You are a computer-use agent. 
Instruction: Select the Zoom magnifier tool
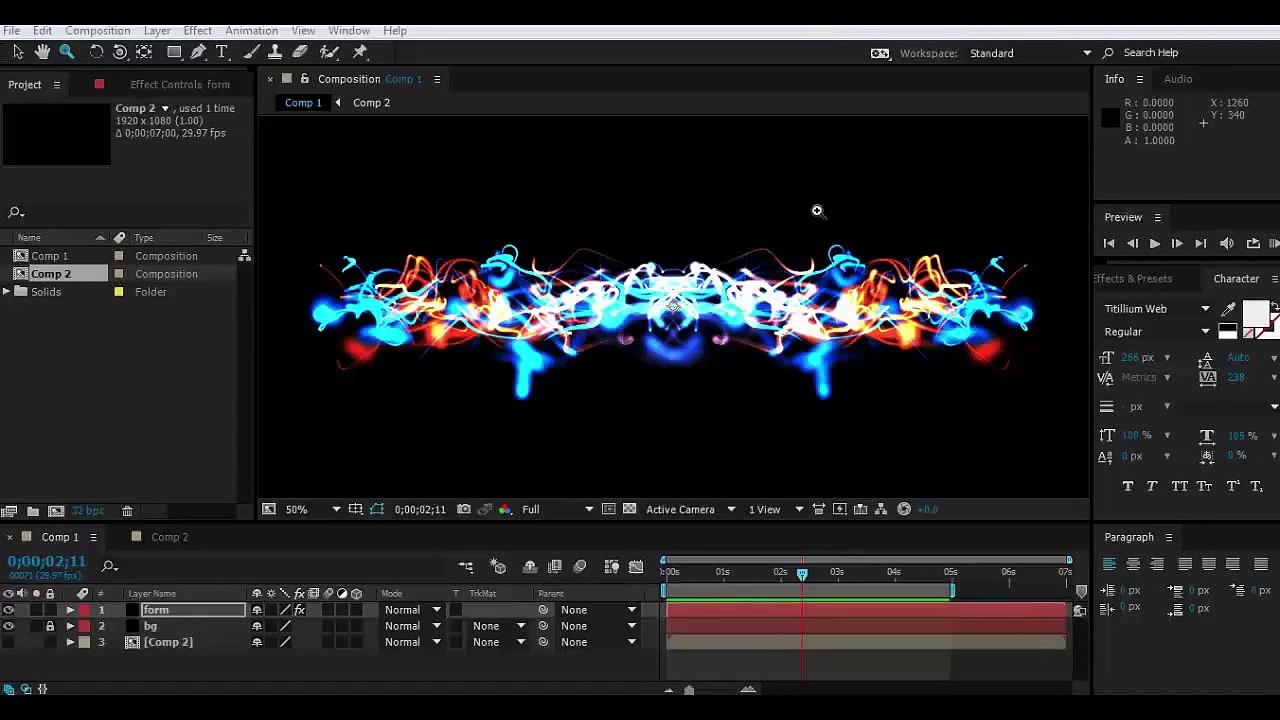[x=67, y=52]
